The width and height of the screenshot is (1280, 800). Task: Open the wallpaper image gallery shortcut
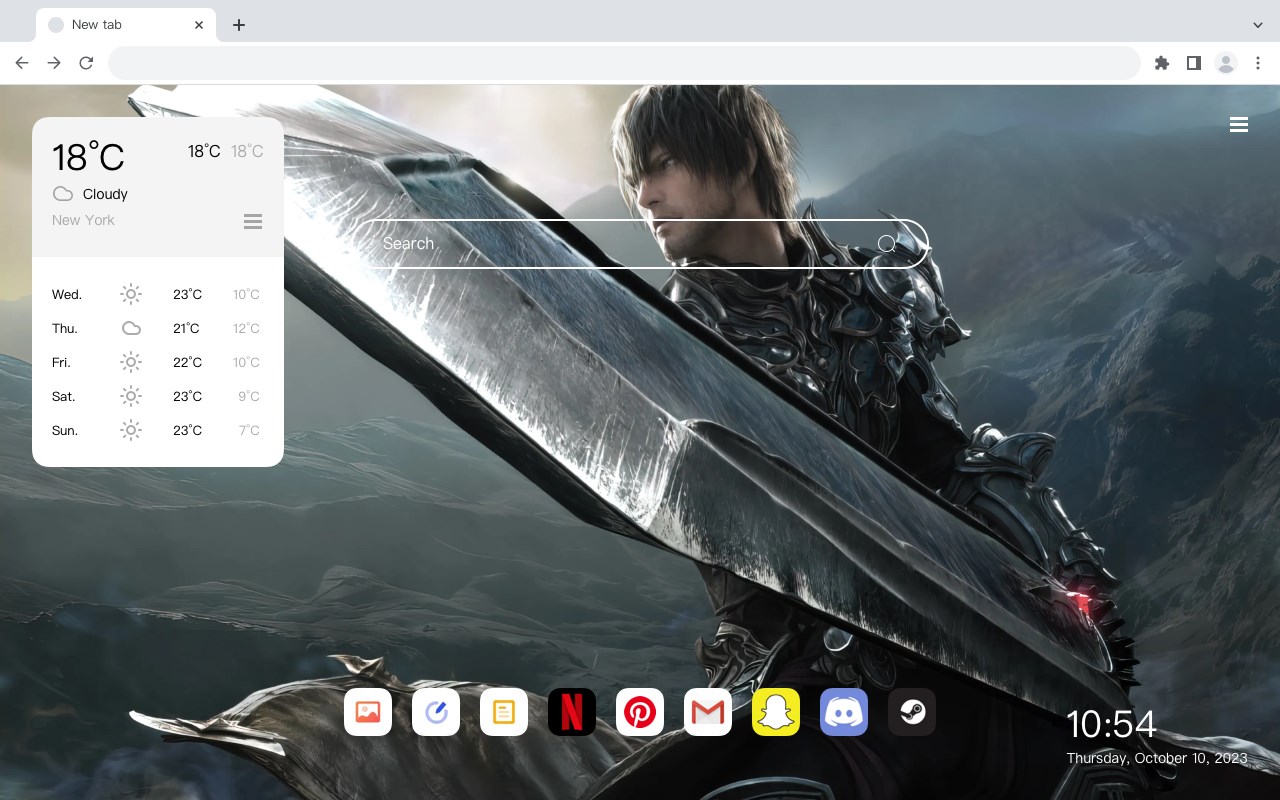click(x=368, y=712)
